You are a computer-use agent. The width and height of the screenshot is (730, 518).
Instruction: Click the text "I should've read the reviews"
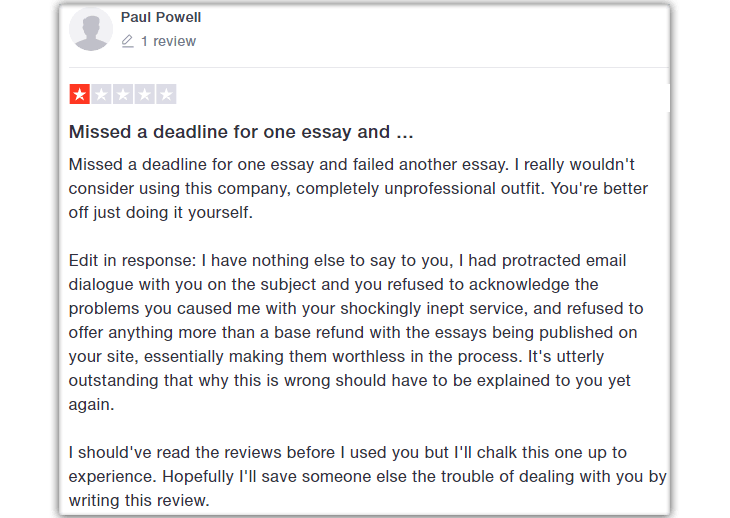pyautogui.click(x=178, y=453)
